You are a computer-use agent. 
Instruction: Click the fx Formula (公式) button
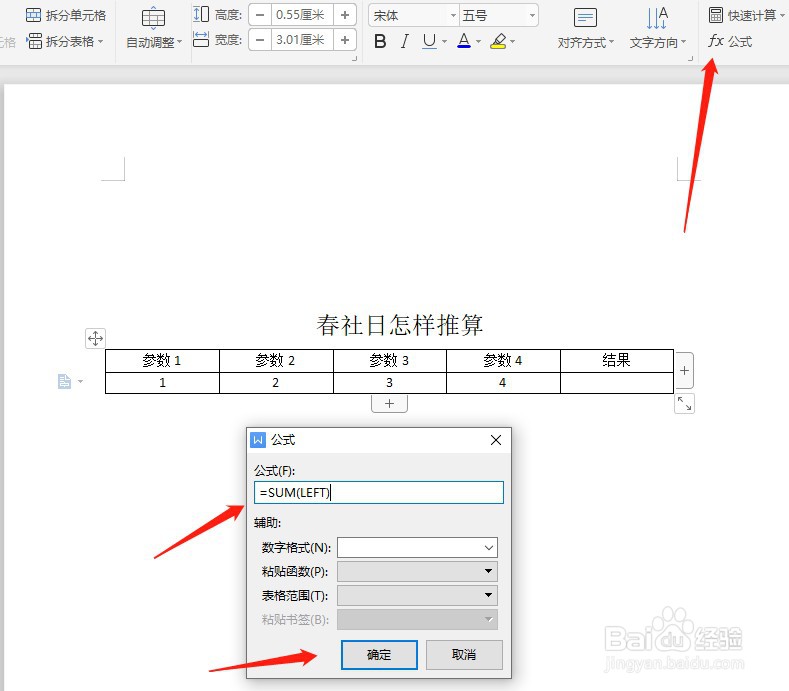tap(730, 41)
